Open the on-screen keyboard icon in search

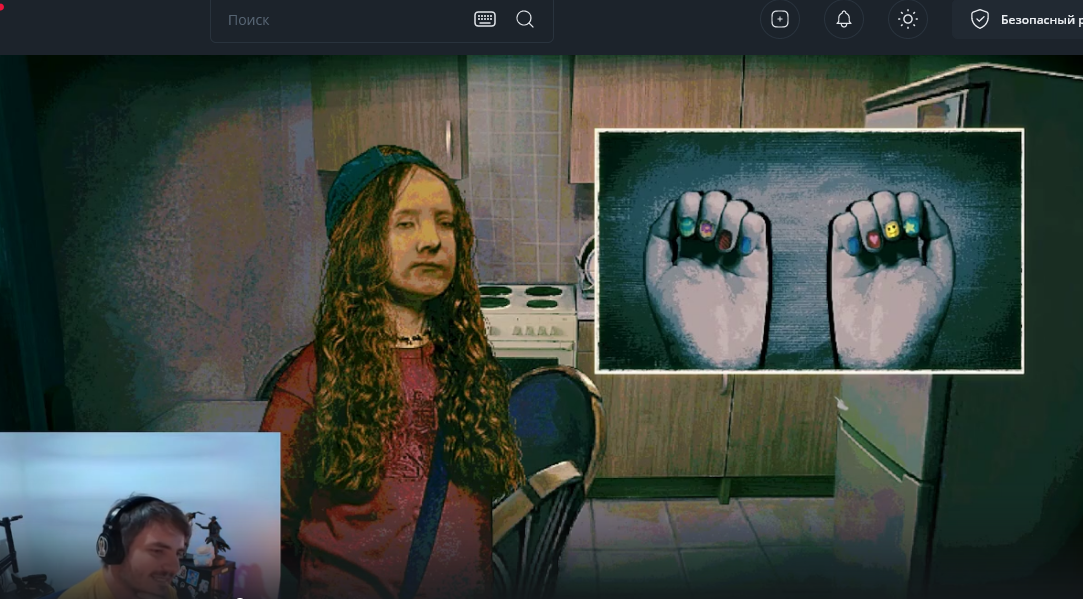click(485, 19)
